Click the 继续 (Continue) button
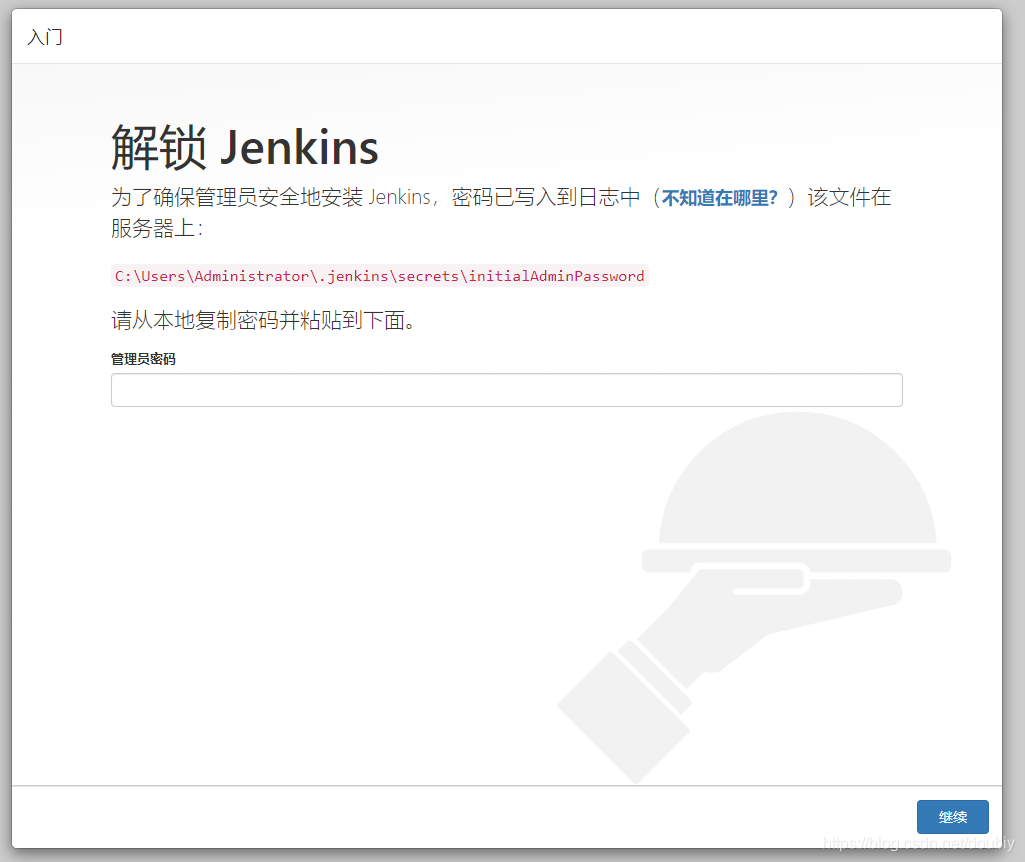 [952, 816]
